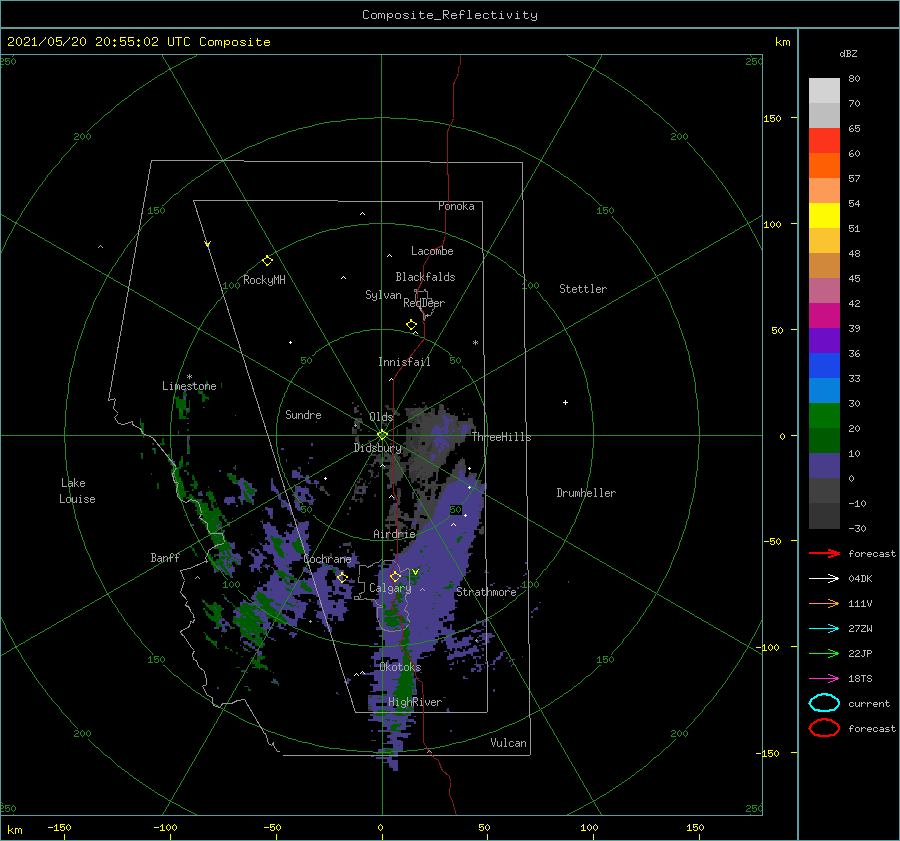
Task: Click the white plus marker near Drumheller
Action: 565,402
